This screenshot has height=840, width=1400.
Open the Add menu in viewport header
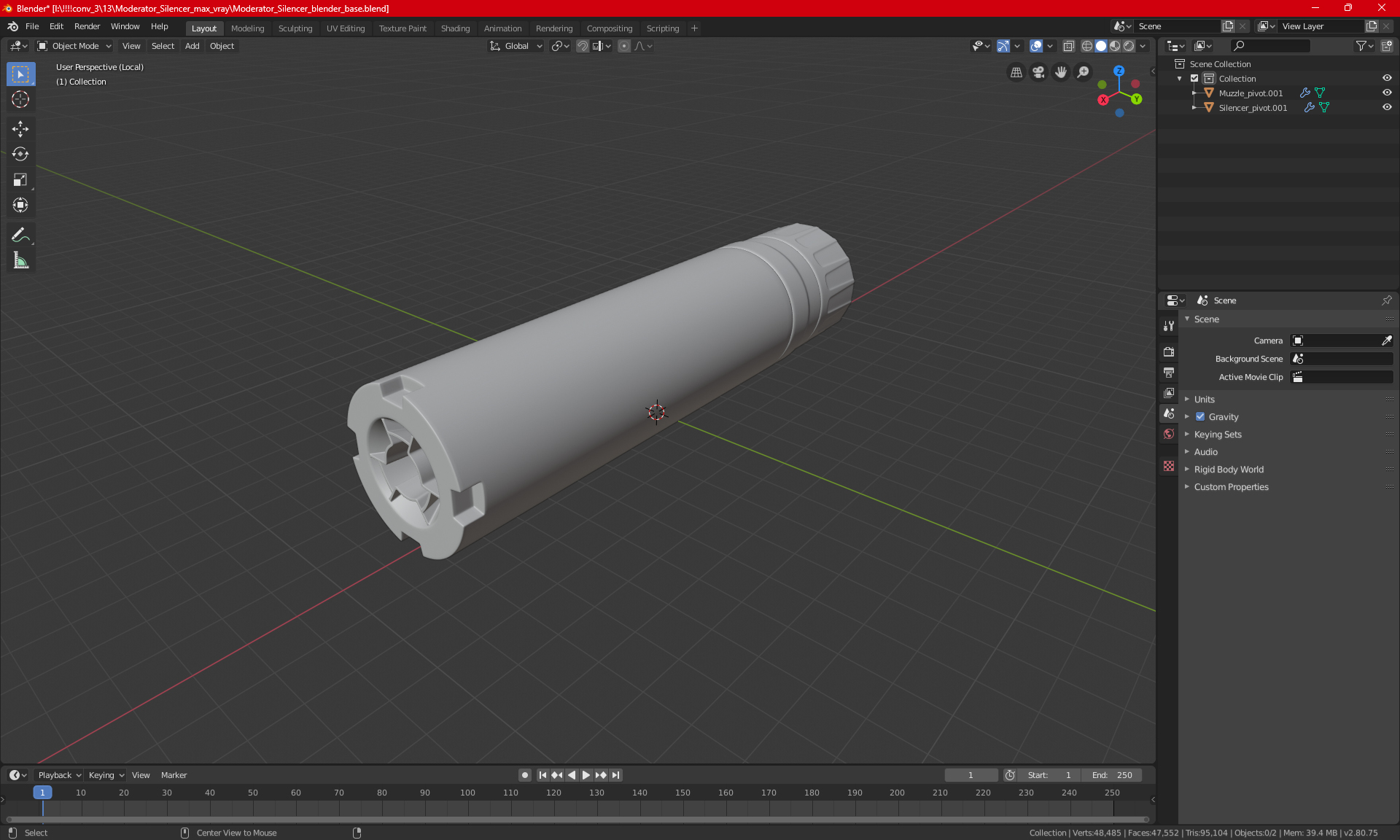[x=192, y=46]
